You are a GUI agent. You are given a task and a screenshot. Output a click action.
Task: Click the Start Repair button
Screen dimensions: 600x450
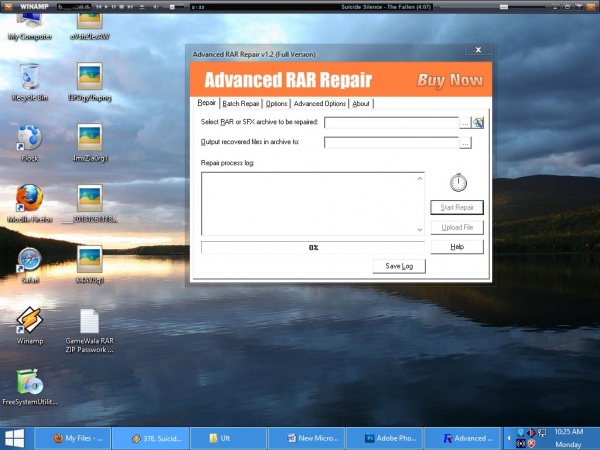click(x=457, y=207)
